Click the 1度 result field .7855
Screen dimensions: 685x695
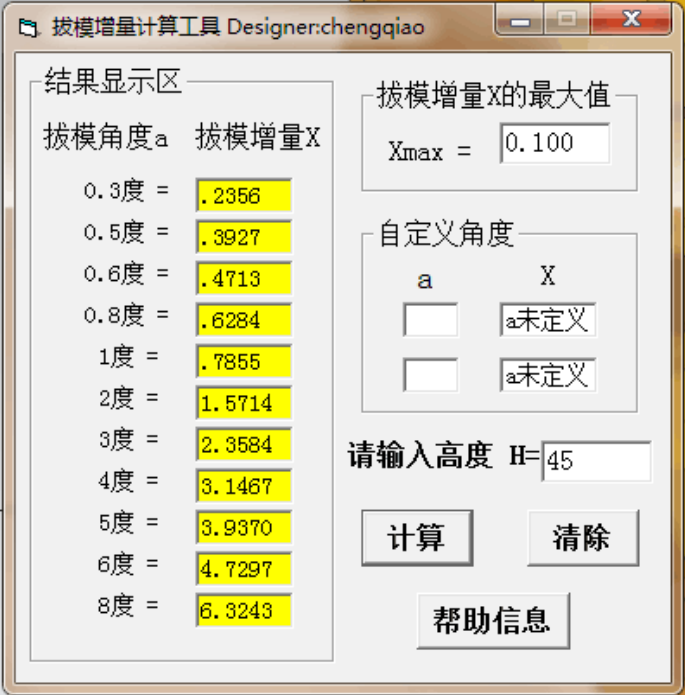244,361
